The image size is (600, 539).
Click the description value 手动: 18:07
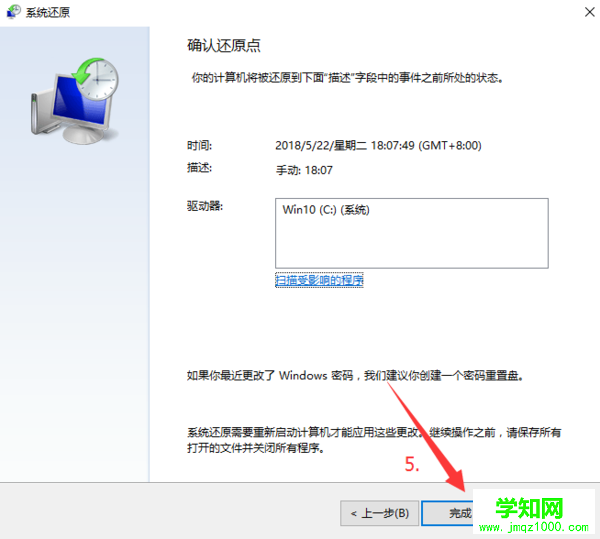click(x=304, y=170)
